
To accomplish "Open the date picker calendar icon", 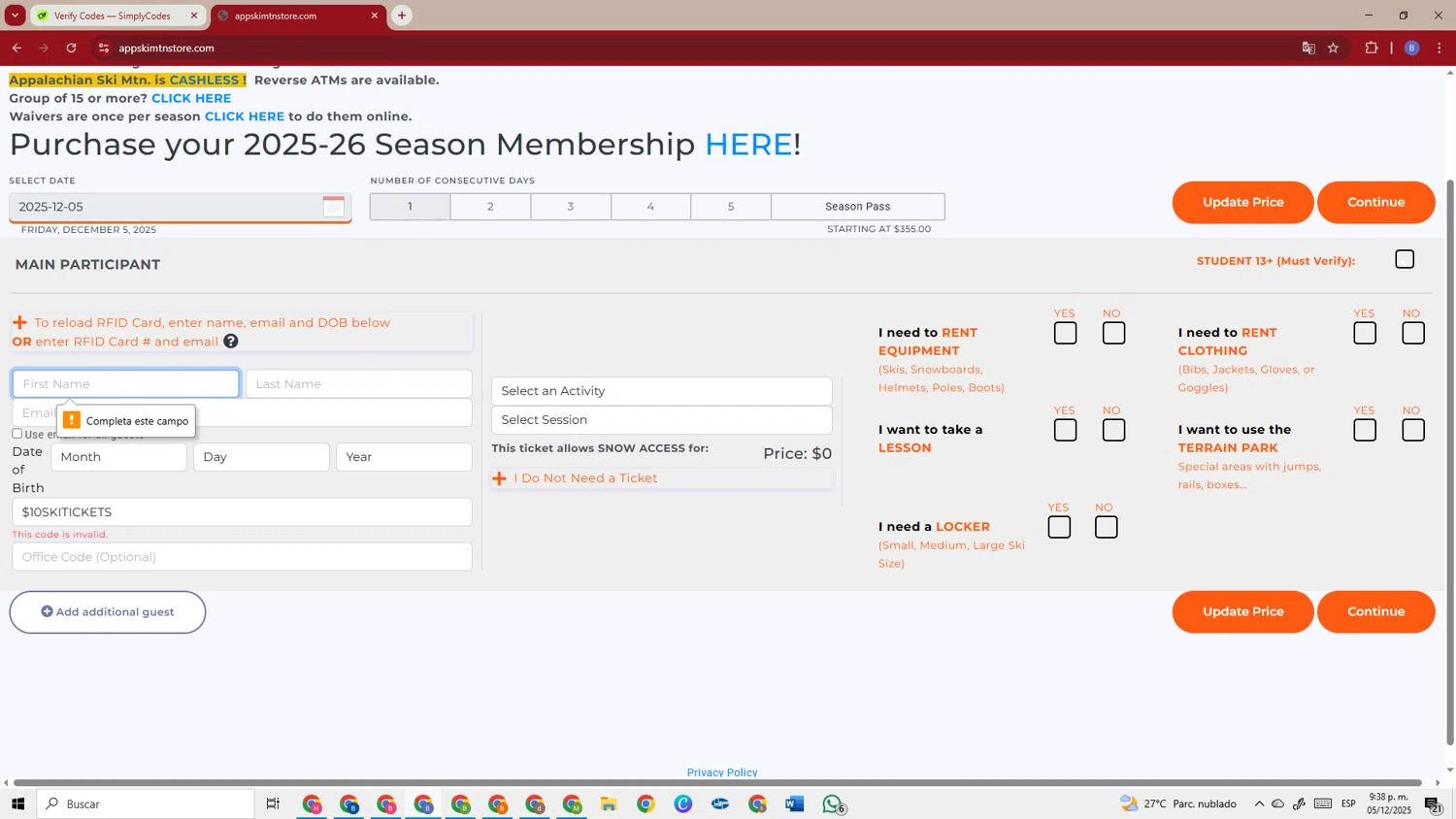I will (333, 207).
